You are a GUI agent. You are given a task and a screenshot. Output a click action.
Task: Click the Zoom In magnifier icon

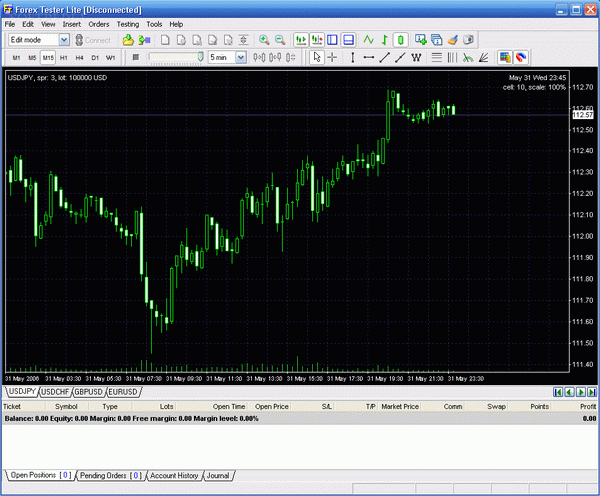(x=264, y=40)
